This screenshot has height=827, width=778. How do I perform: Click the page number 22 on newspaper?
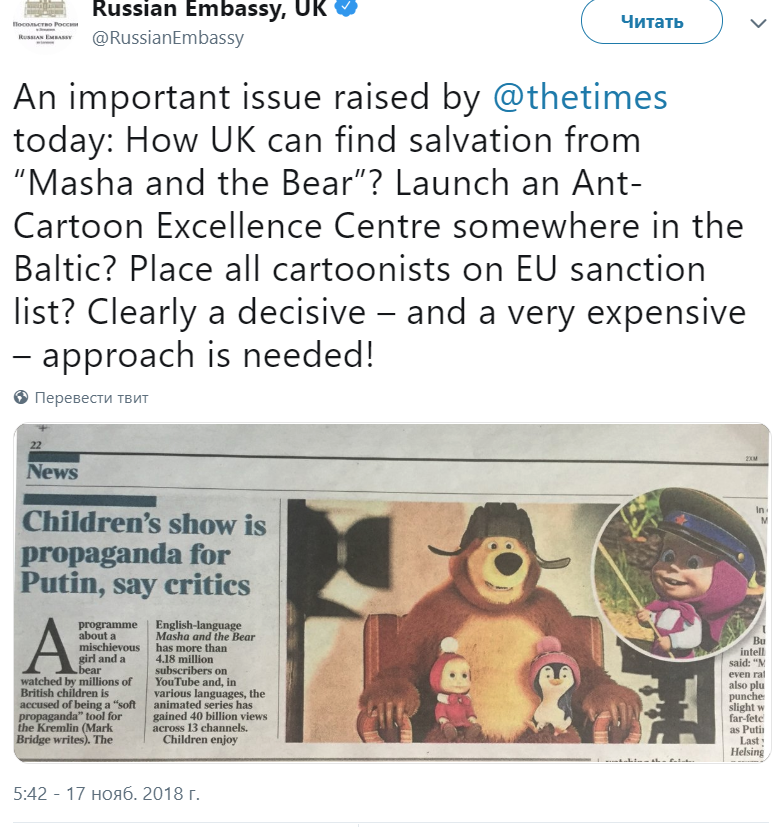pos(35,445)
